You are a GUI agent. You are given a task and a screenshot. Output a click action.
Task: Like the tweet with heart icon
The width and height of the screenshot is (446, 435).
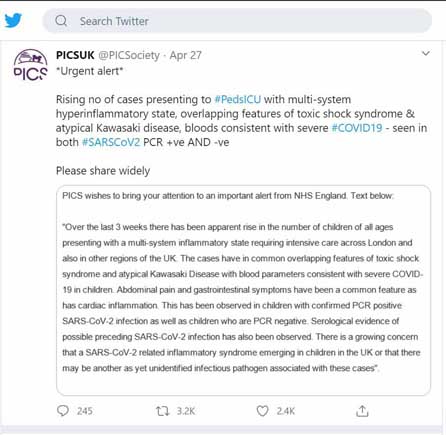pos(262,411)
